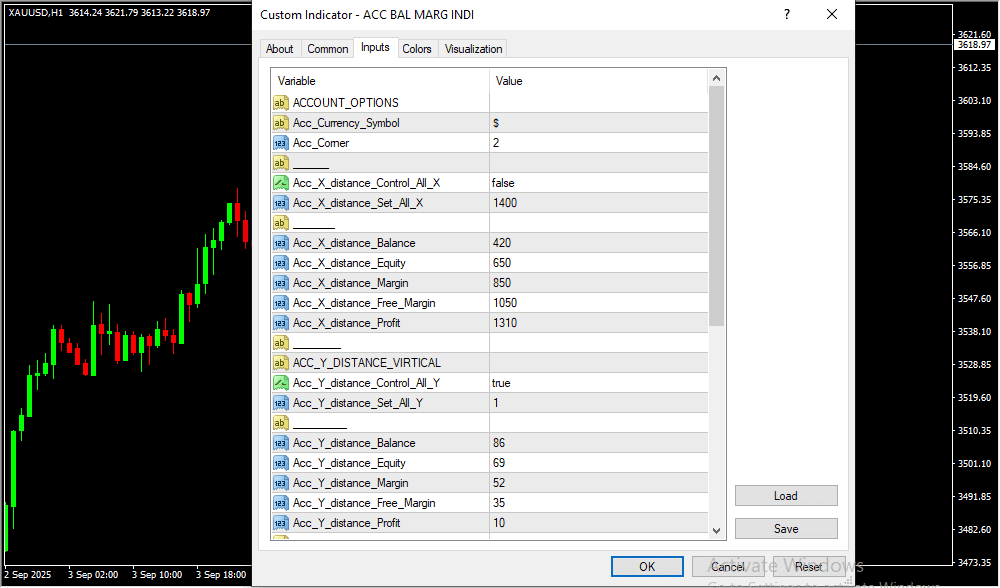
Task: Open the Common tab
Action: point(328,49)
